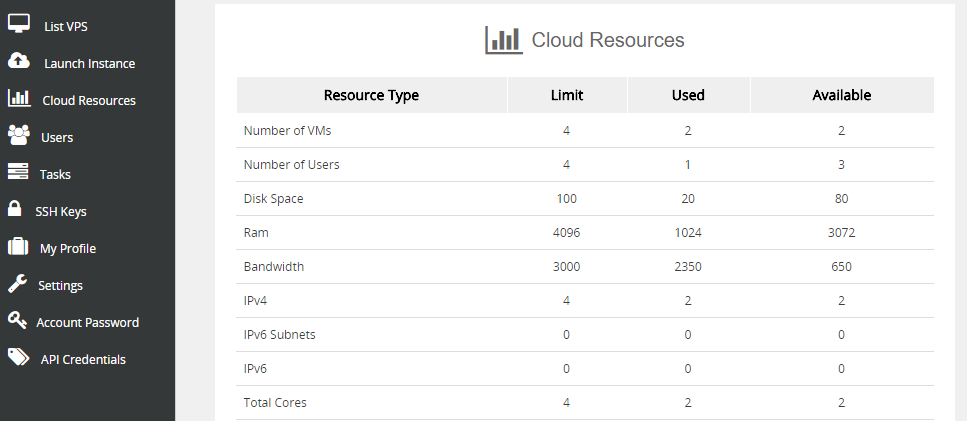
Task: Click the API Credentials tag icon
Action: [18, 358]
